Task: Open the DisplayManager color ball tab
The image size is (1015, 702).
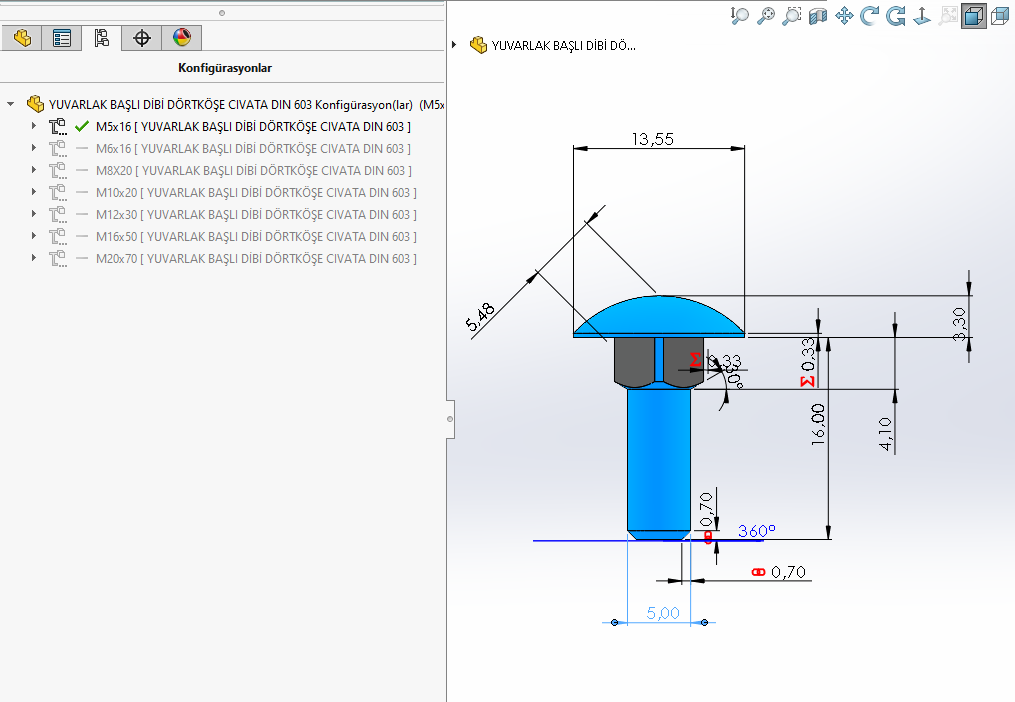Action: pyautogui.click(x=181, y=38)
